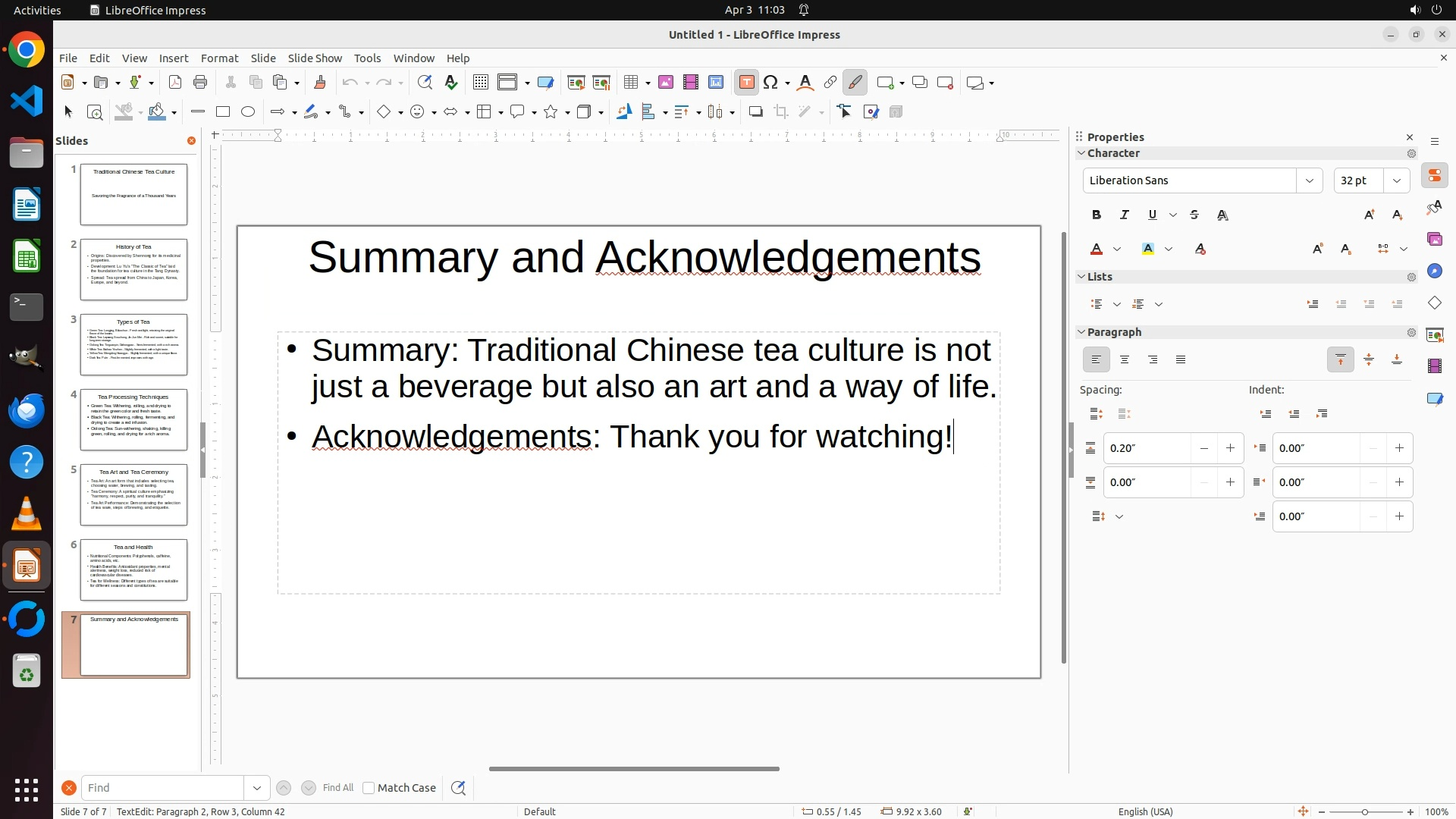Open the Format menu

coord(219,58)
